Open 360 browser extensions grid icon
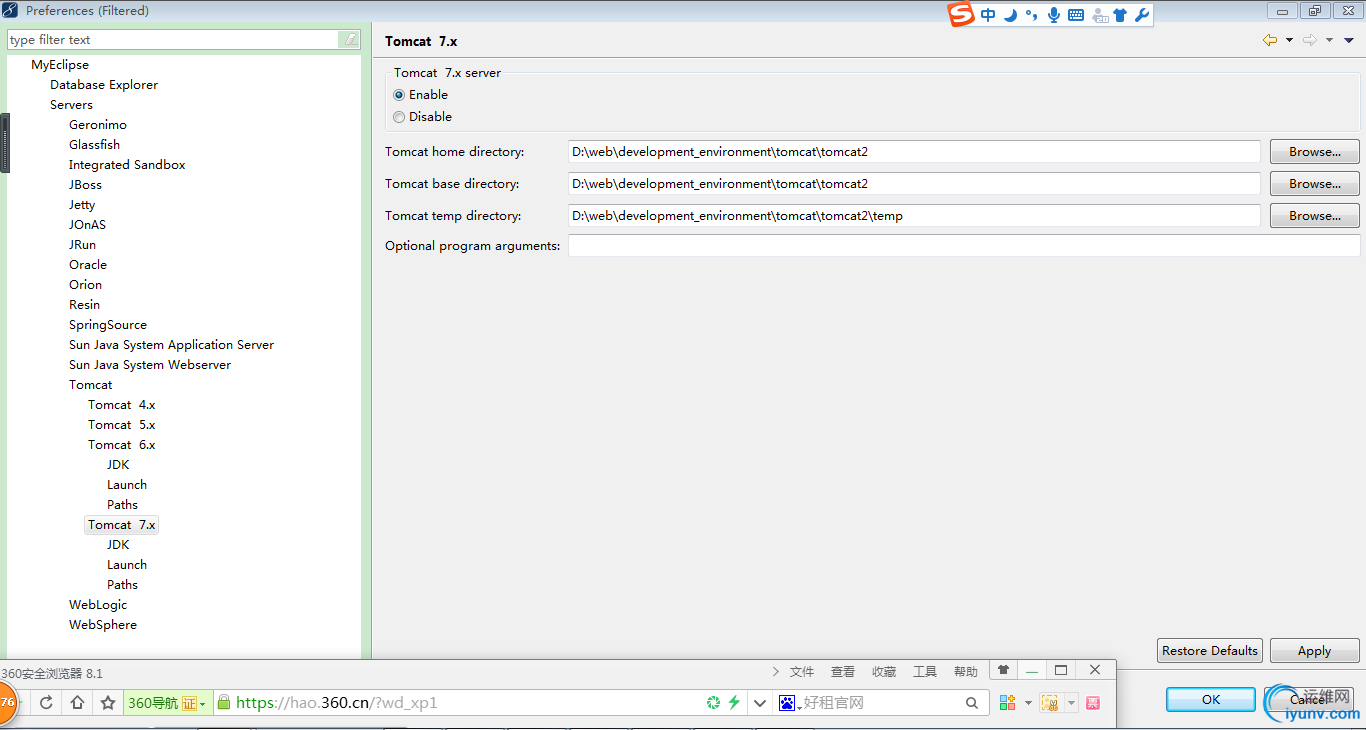Viewport: 1366px width, 730px height. (x=1007, y=703)
